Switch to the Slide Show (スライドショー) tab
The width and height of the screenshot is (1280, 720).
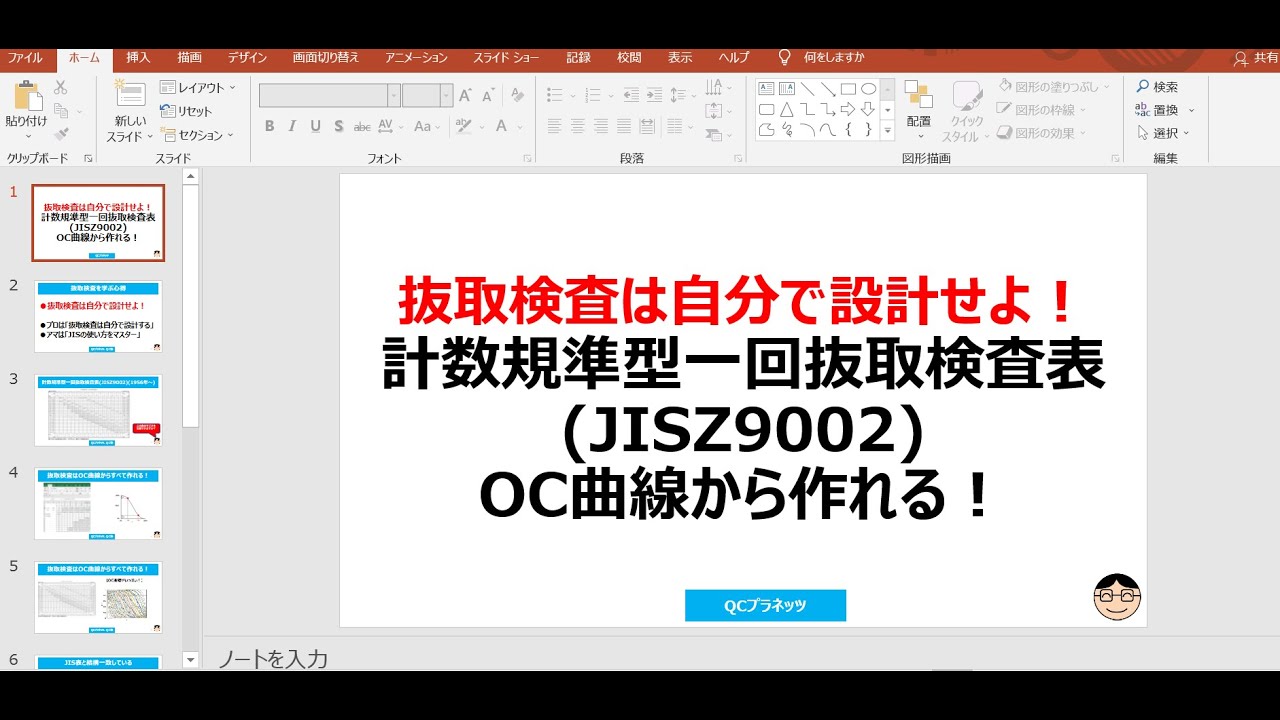pos(507,58)
